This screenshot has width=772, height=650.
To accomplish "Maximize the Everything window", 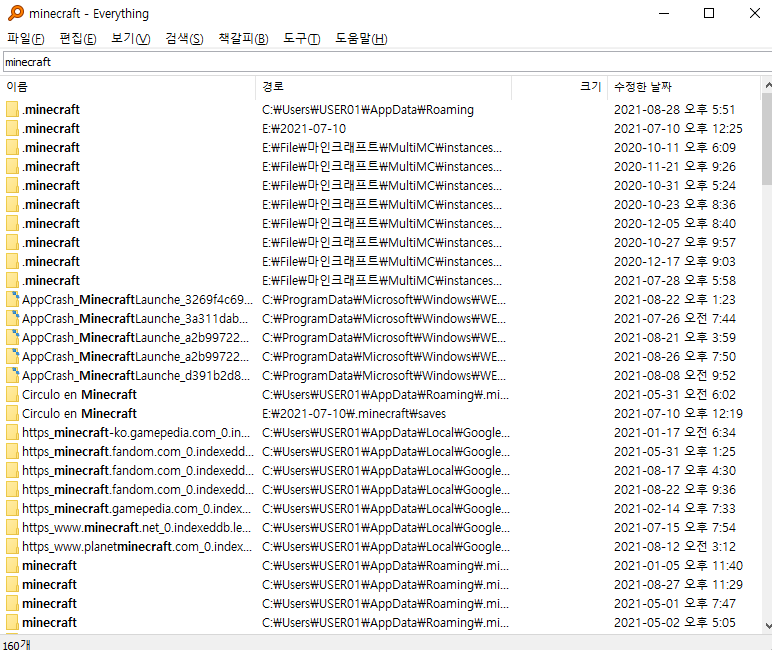I will point(709,13).
